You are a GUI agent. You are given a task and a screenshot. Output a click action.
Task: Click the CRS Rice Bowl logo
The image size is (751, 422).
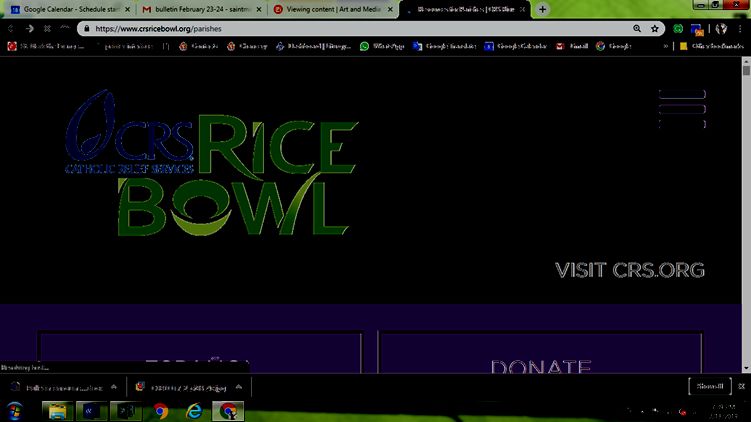point(211,162)
